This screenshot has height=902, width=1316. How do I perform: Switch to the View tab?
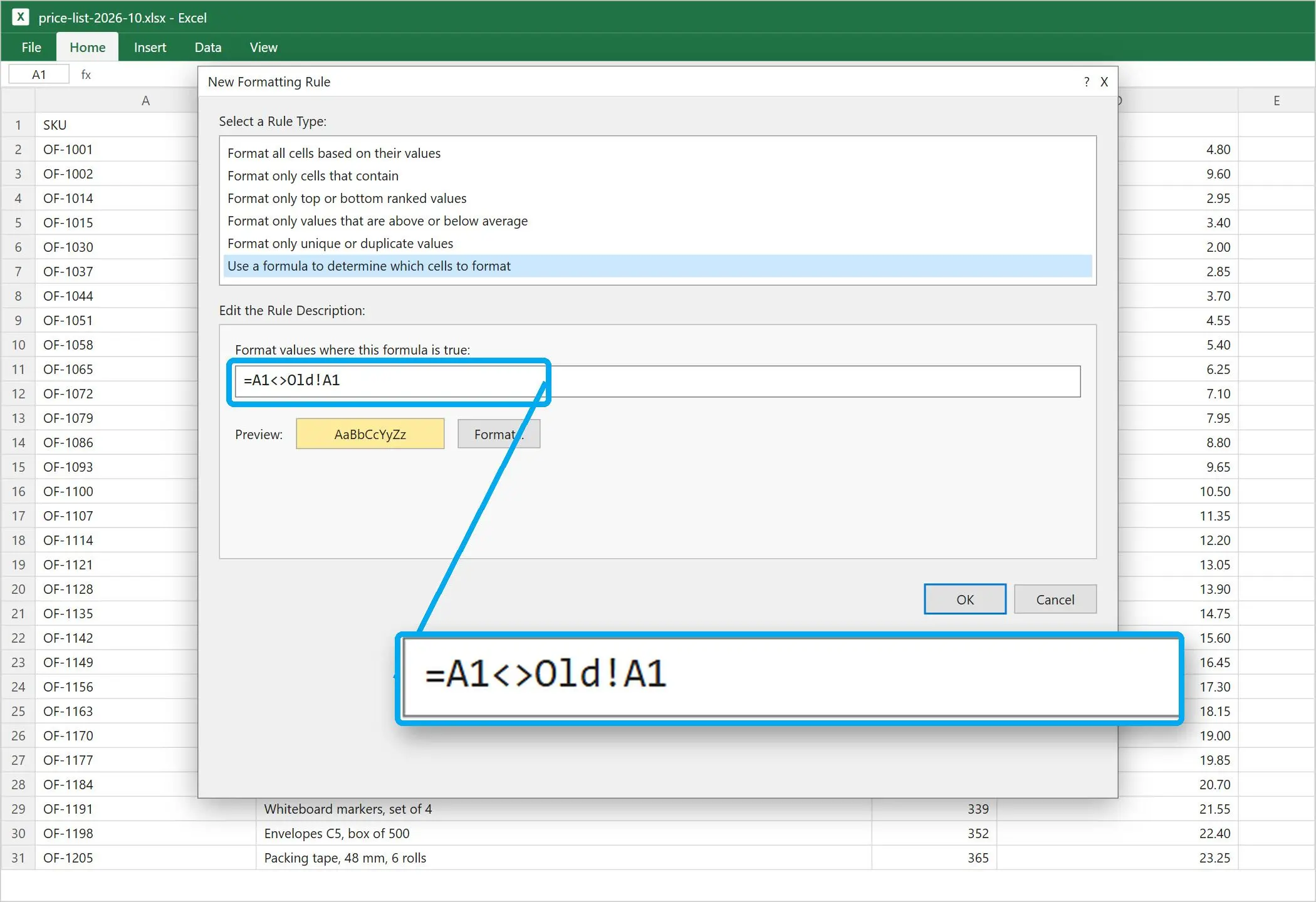pos(263,47)
